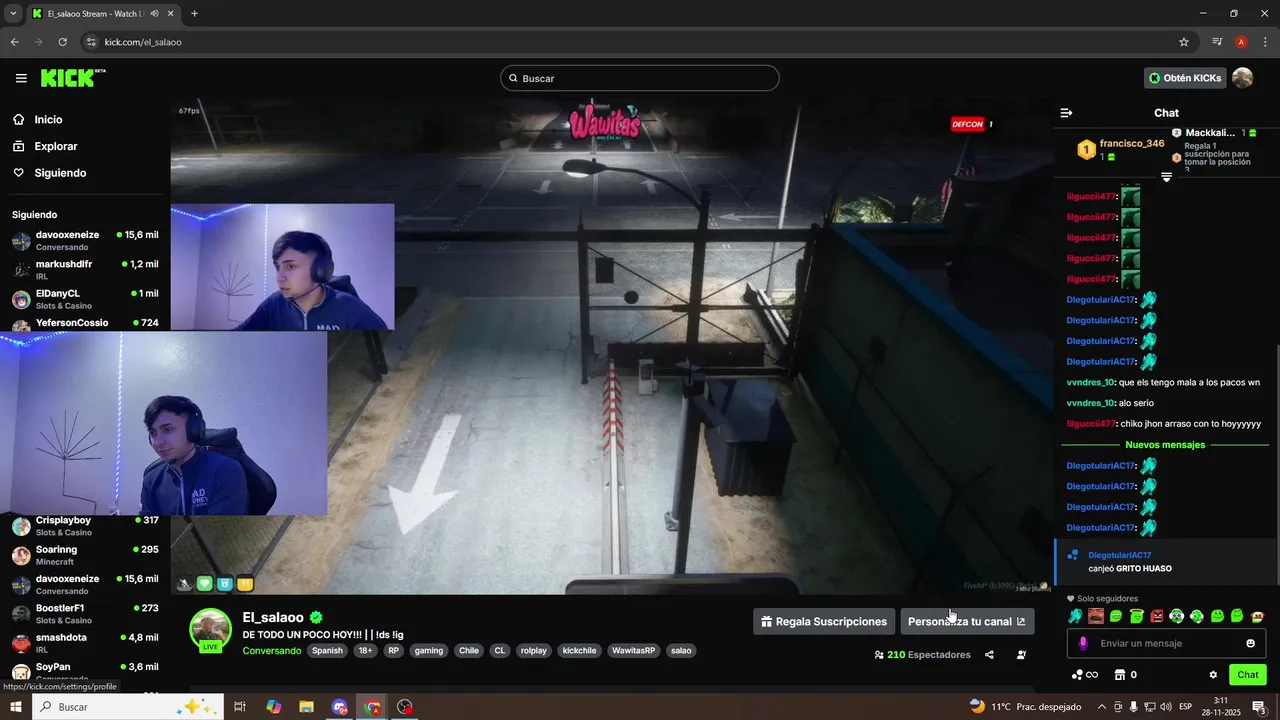
Task: Click Obtén KICKs button
Action: point(1185,78)
